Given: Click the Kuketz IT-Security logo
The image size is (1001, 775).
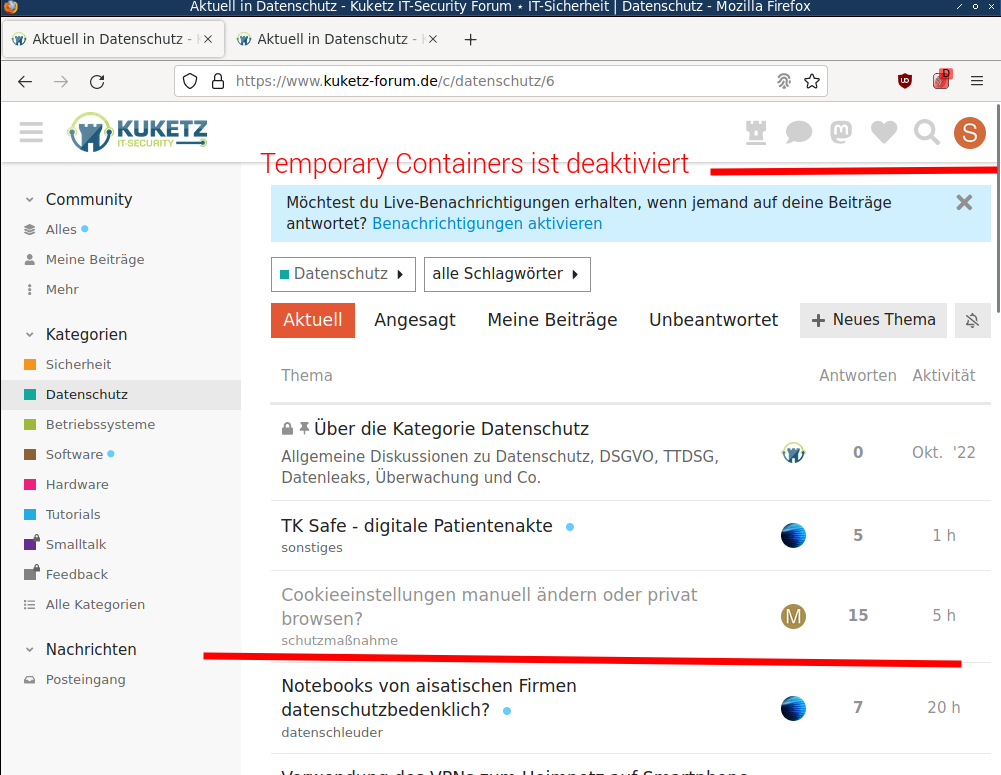Looking at the screenshot, I should [x=137, y=133].
